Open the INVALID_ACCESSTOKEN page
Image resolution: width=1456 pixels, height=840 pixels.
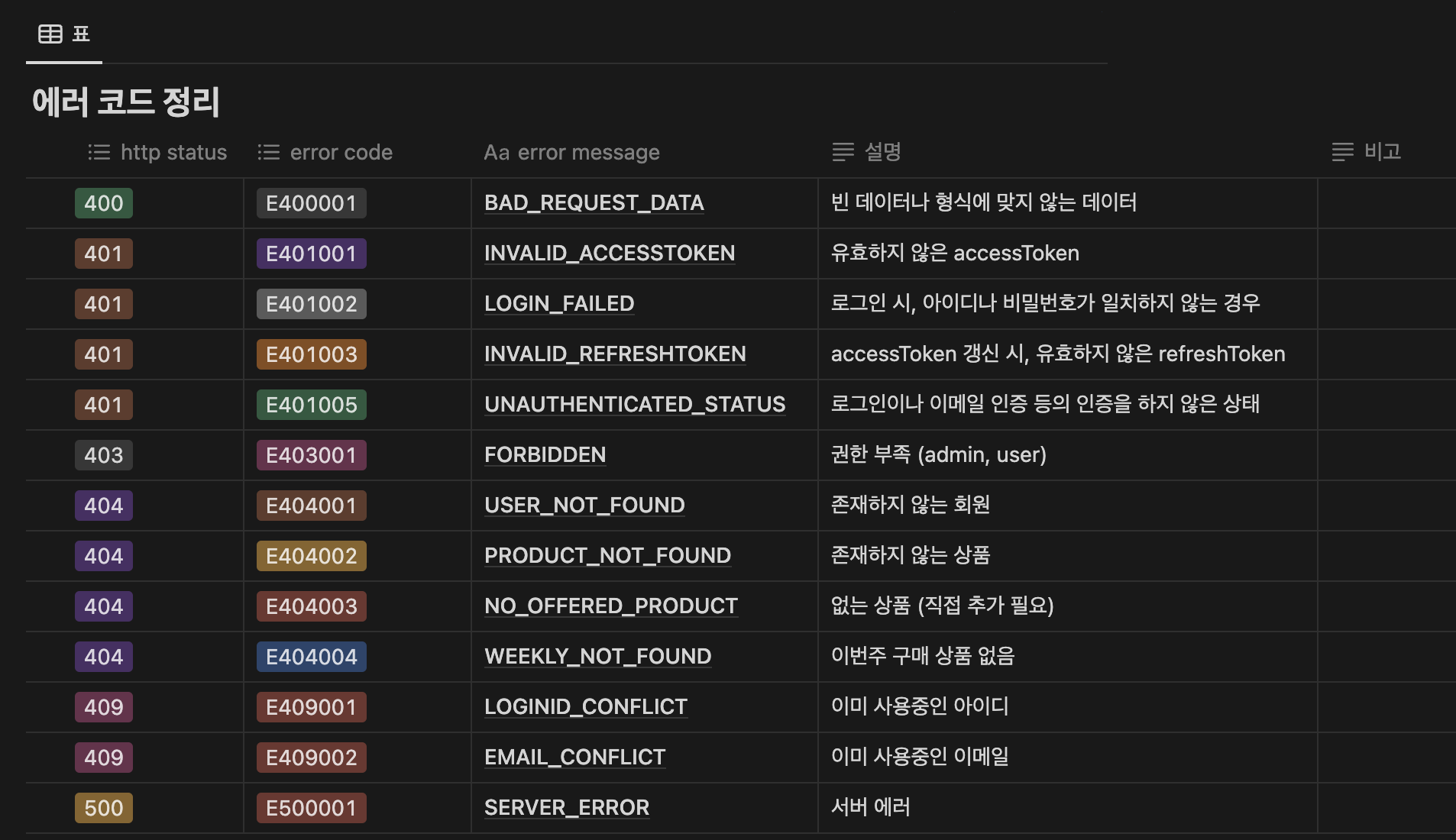click(610, 254)
